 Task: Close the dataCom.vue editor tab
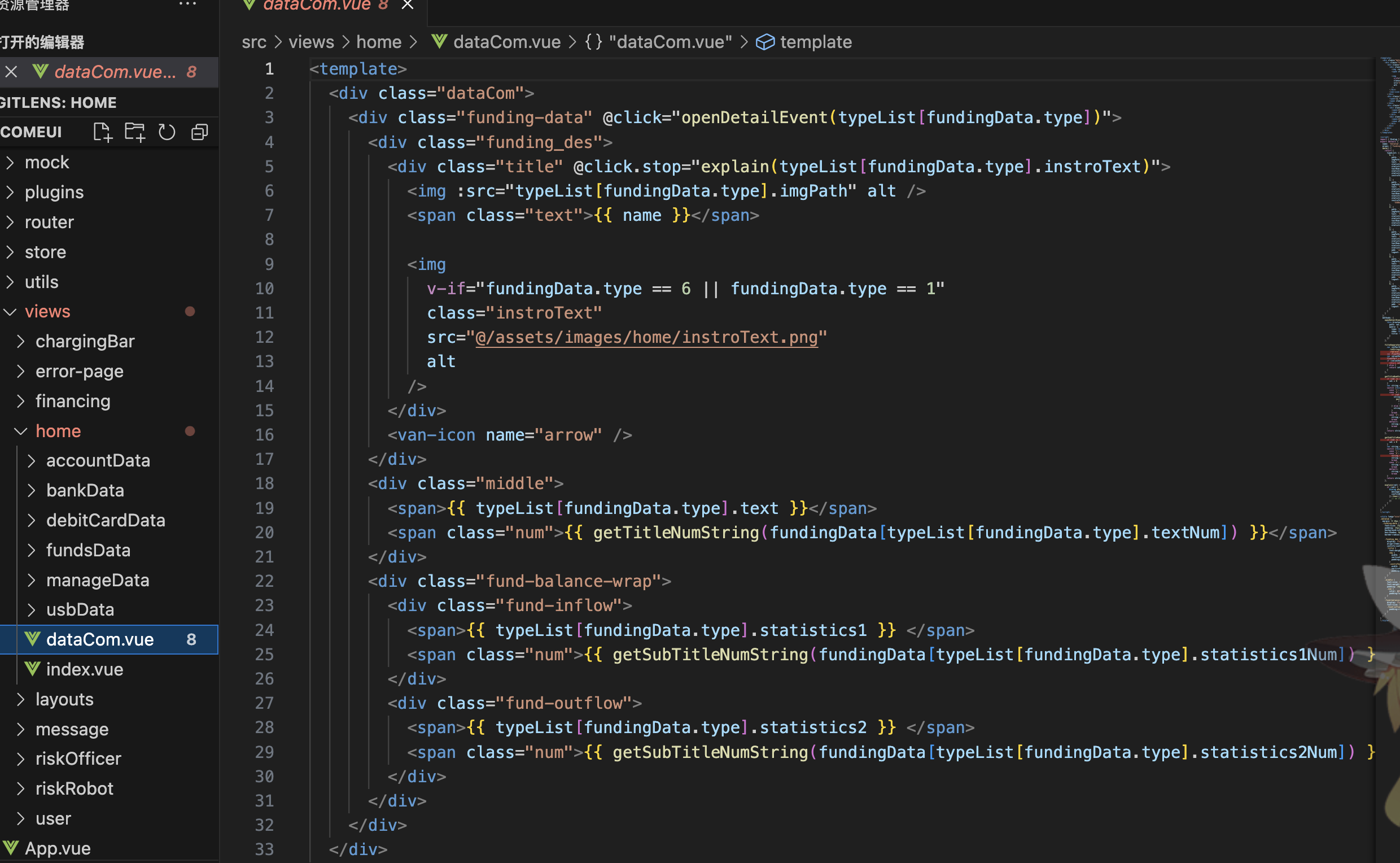(x=408, y=5)
